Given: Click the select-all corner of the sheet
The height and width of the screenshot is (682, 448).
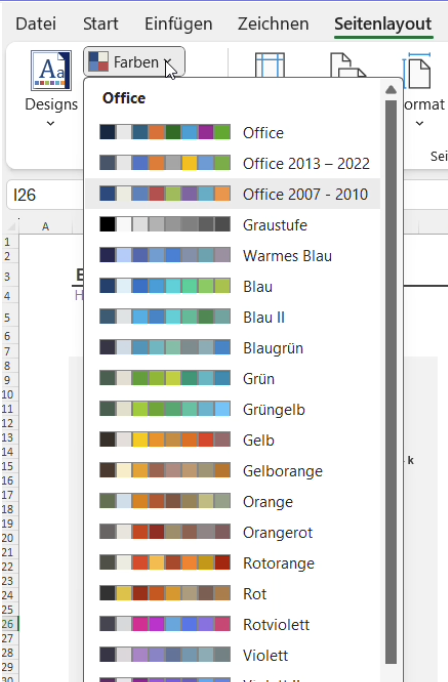Looking at the screenshot, I should 11,226.
